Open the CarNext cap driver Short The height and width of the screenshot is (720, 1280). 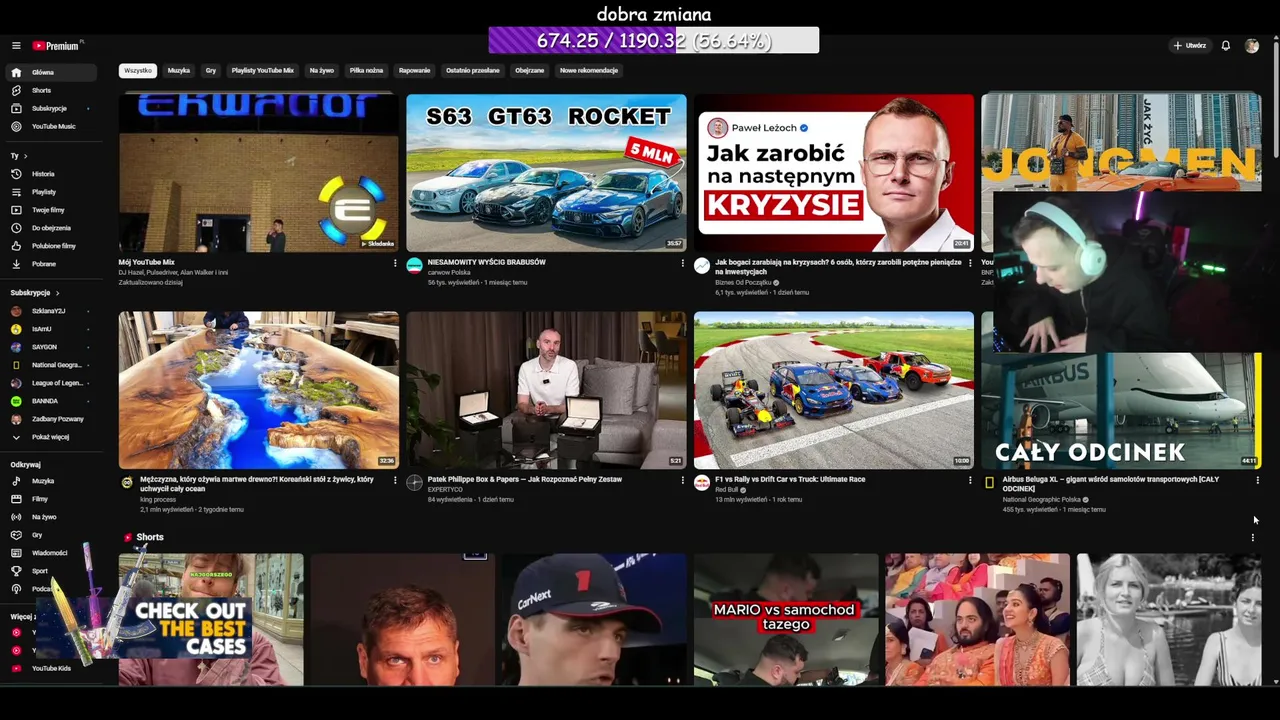[x=594, y=620]
